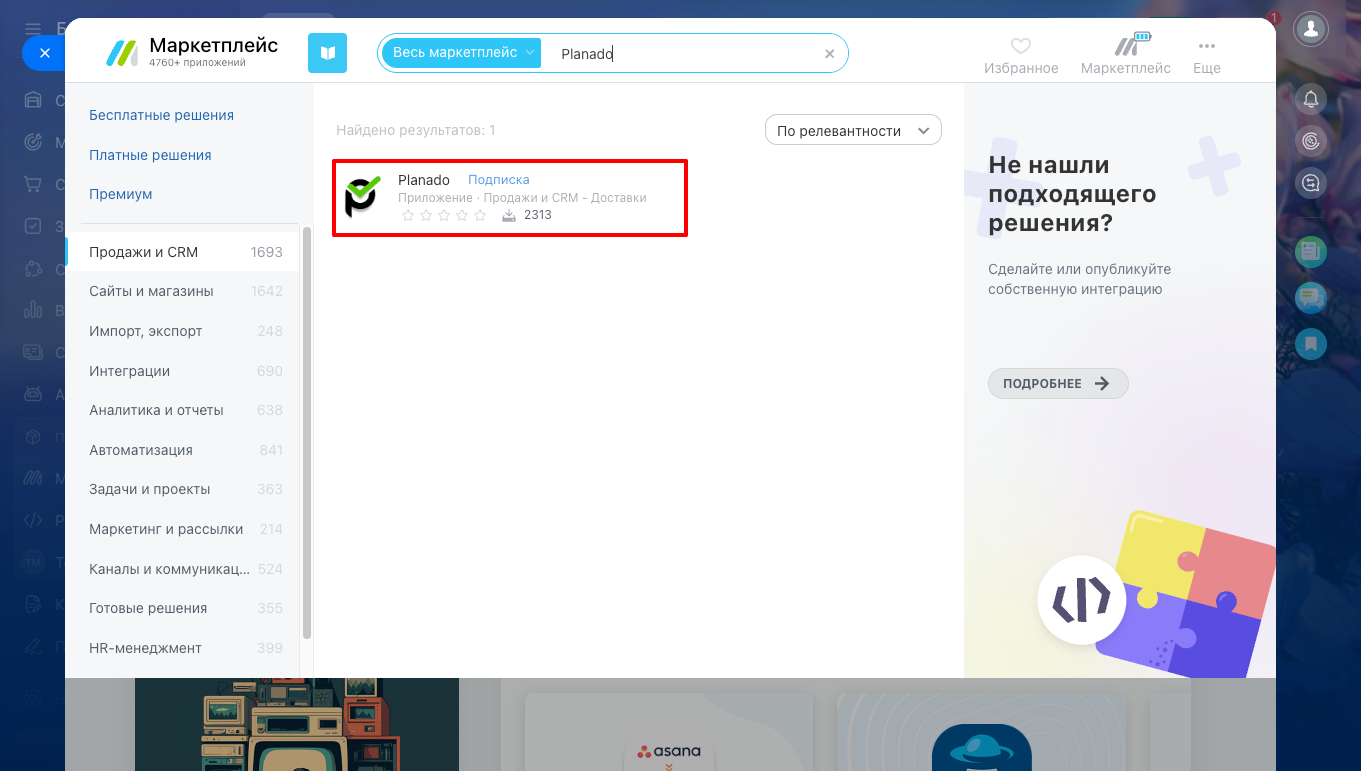Click the circular target icon below the notifications bell
The image size is (1361, 771).
pyautogui.click(x=1311, y=141)
